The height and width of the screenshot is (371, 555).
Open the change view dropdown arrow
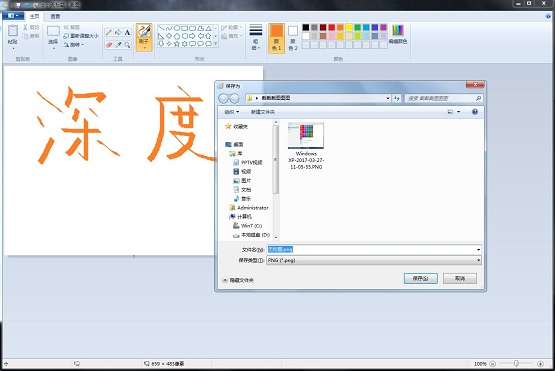point(459,112)
